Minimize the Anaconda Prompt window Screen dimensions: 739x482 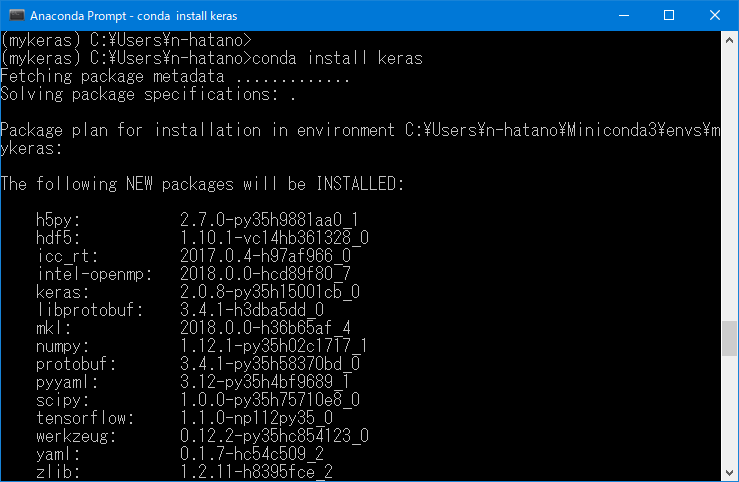tap(625, 16)
